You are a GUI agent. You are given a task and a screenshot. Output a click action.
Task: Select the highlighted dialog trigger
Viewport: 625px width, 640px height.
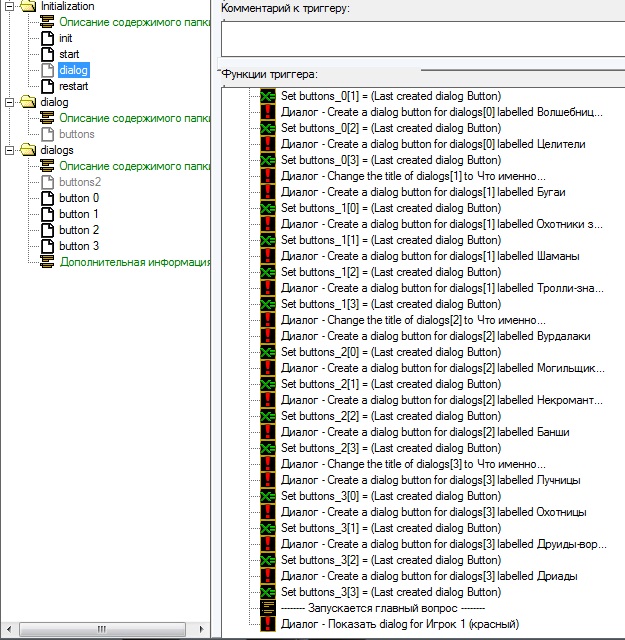73,70
